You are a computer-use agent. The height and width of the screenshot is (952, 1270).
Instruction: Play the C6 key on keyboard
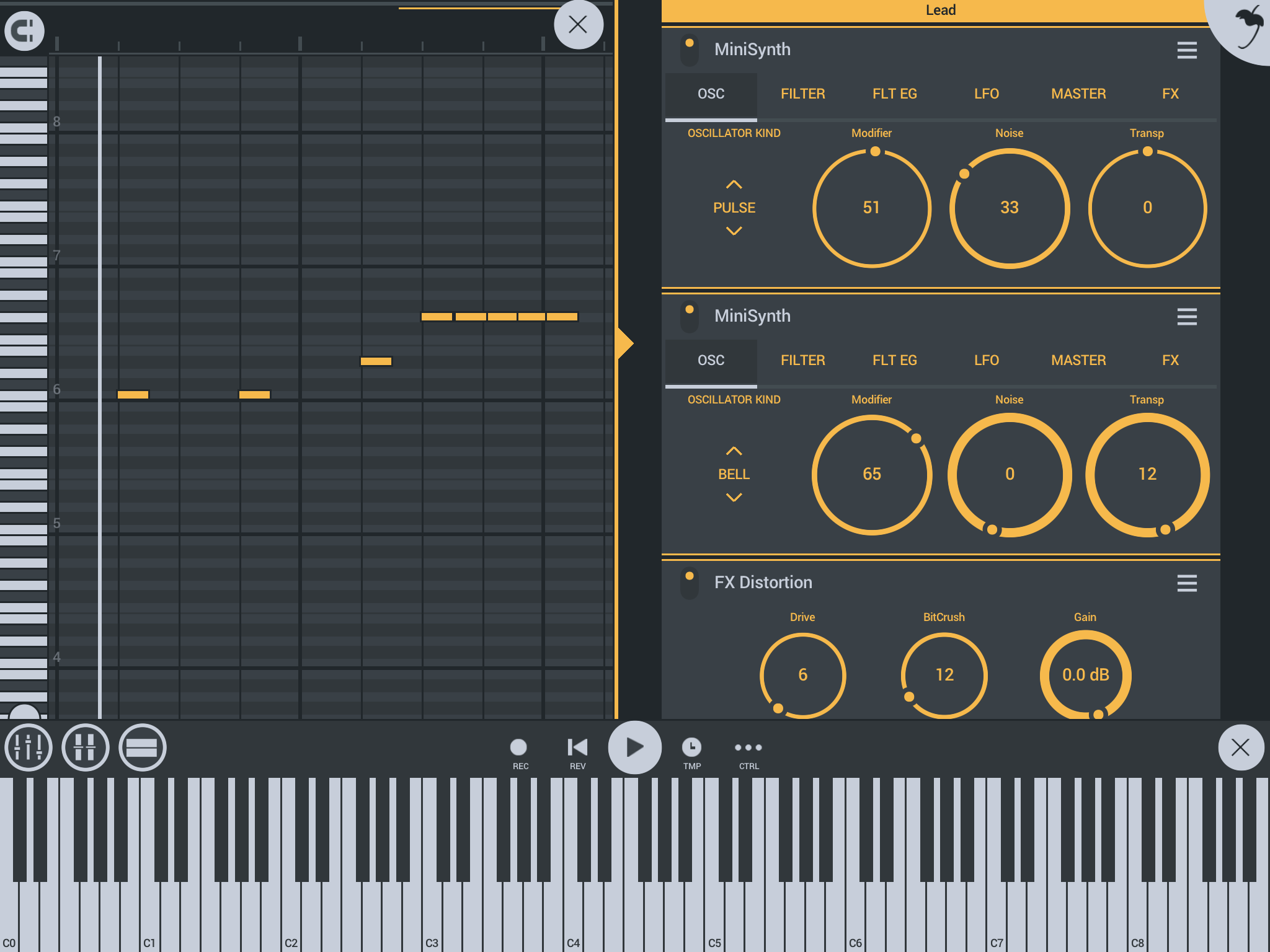coord(856,917)
